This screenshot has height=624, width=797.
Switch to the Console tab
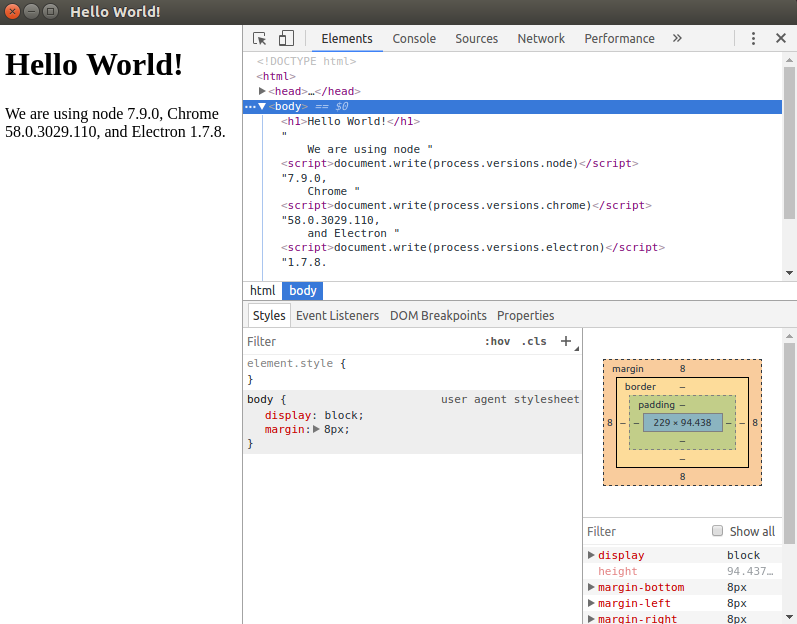pyautogui.click(x=414, y=39)
